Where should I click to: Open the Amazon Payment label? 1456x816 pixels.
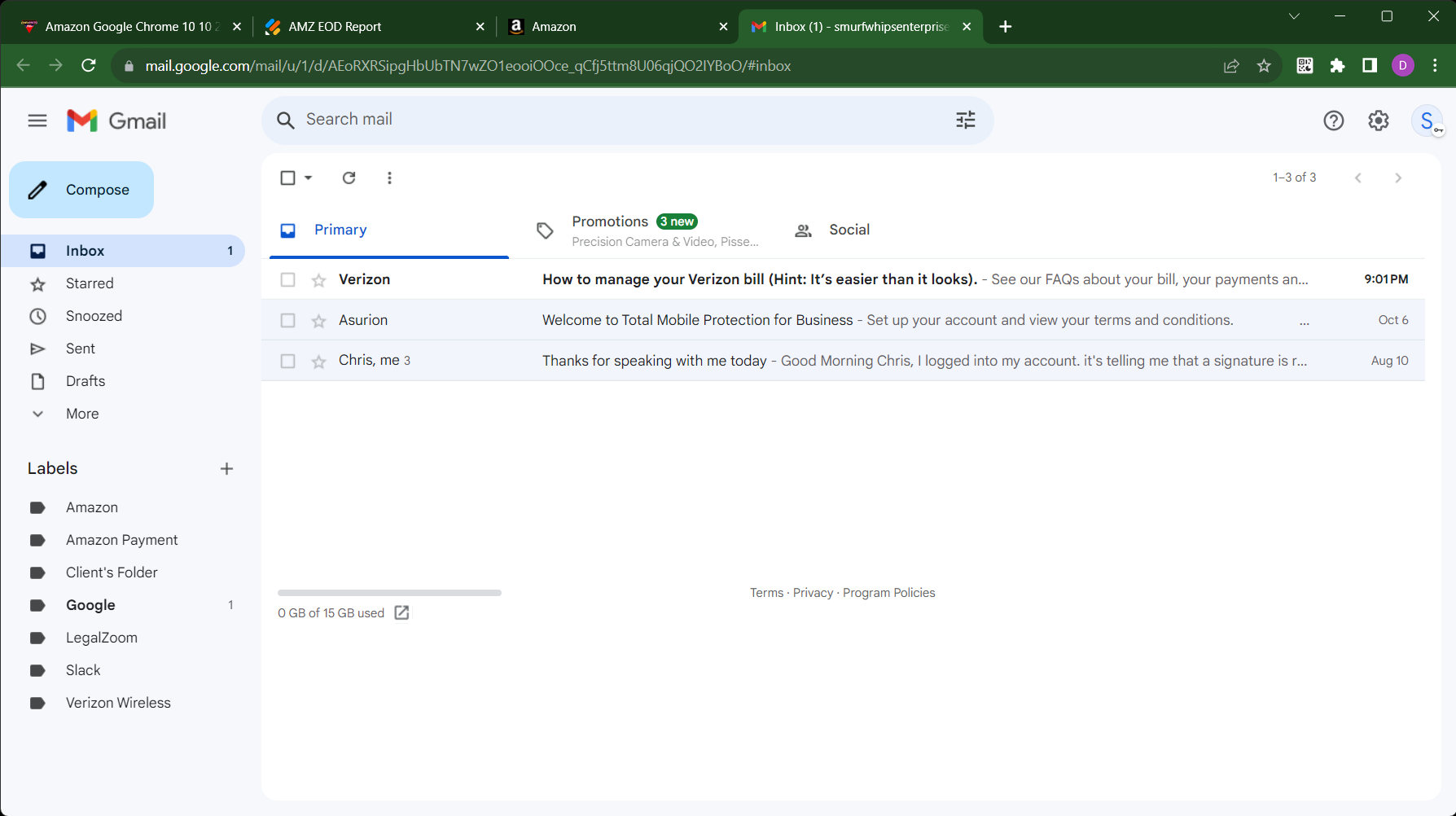click(123, 540)
